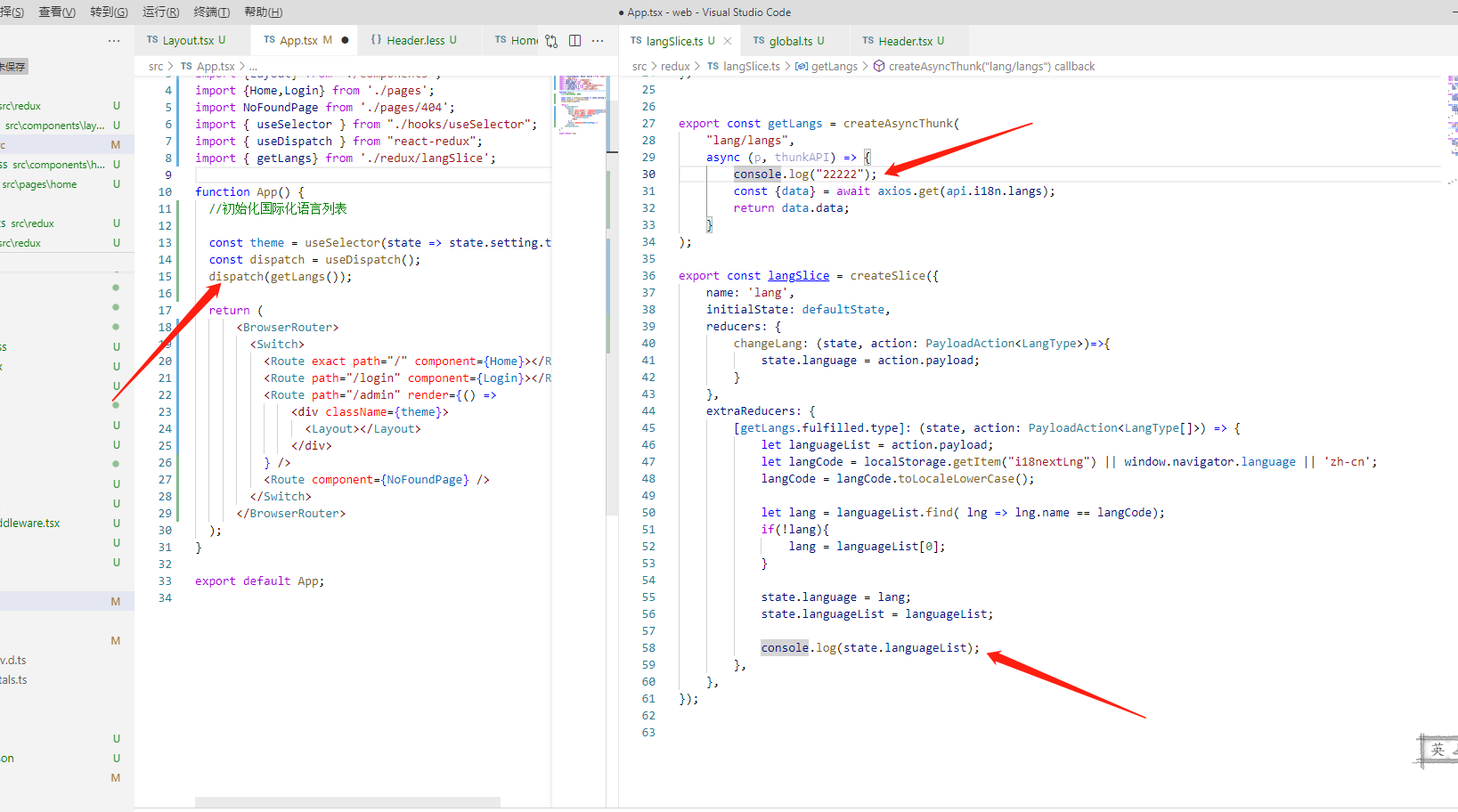Image resolution: width=1458 pixels, height=812 pixels.
Task: Click 'export default App;' line
Action: pos(260,581)
